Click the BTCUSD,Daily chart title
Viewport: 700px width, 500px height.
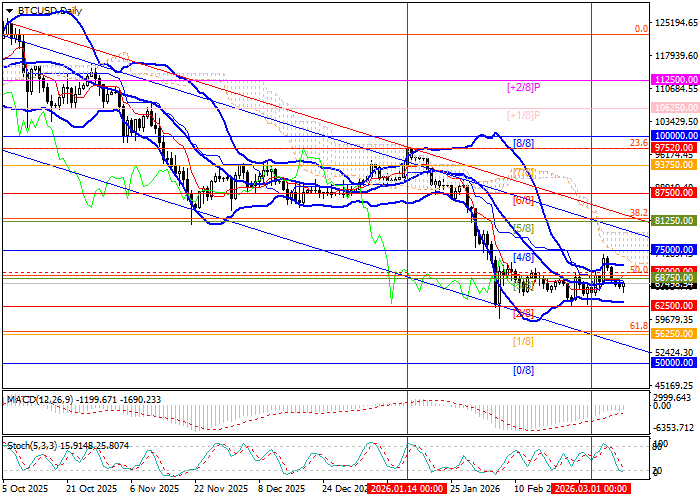point(50,11)
